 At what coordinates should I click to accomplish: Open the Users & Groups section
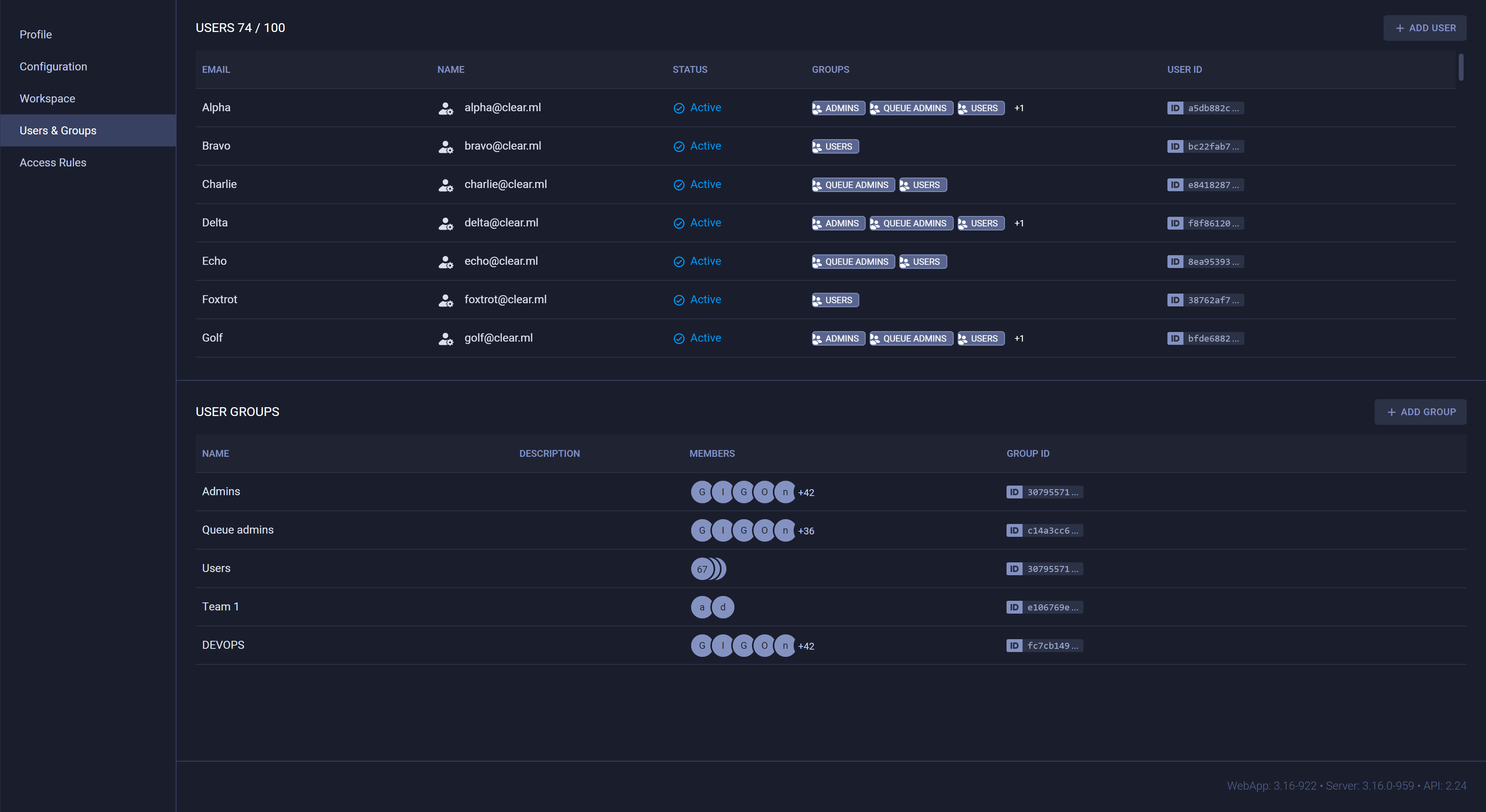tap(58, 130)
